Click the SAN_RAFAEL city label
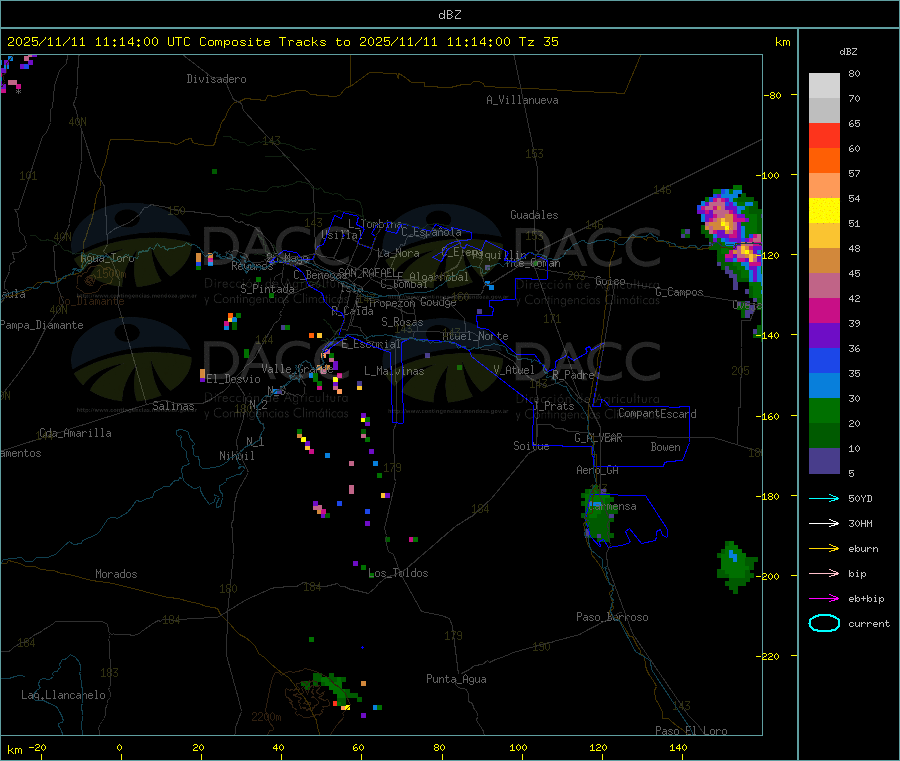The height and width of the screenshot is (761, 900). pyautogui.click(x=367, y=272)
